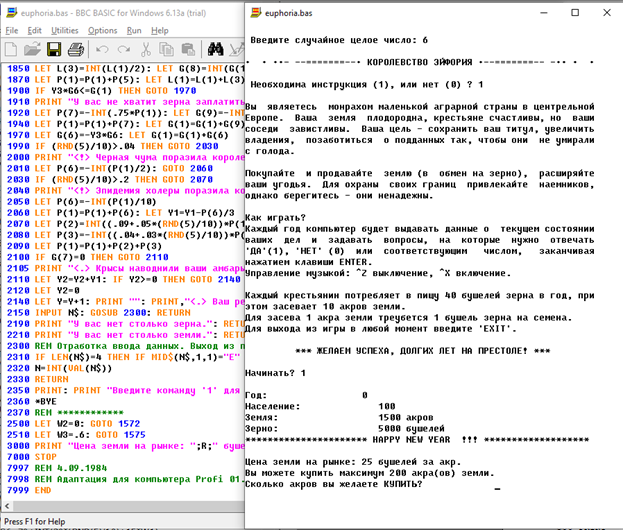
Task: Close the euphoria.bas output window
Action: coord(606,13)
